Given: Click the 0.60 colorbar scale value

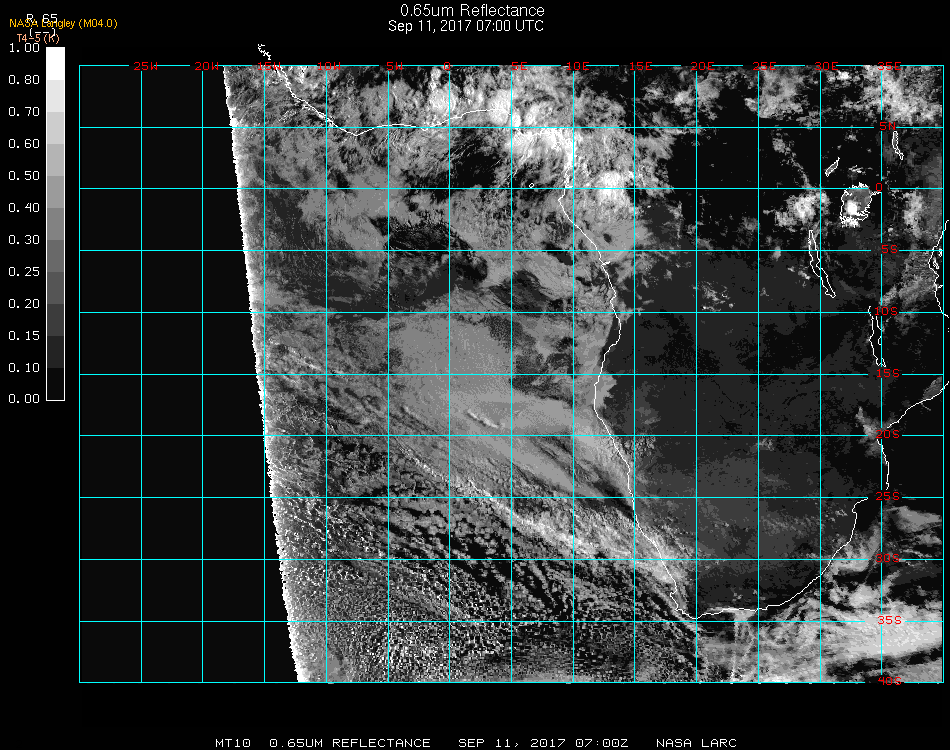Looking at the screenshot, I should [x=24, y=144].
